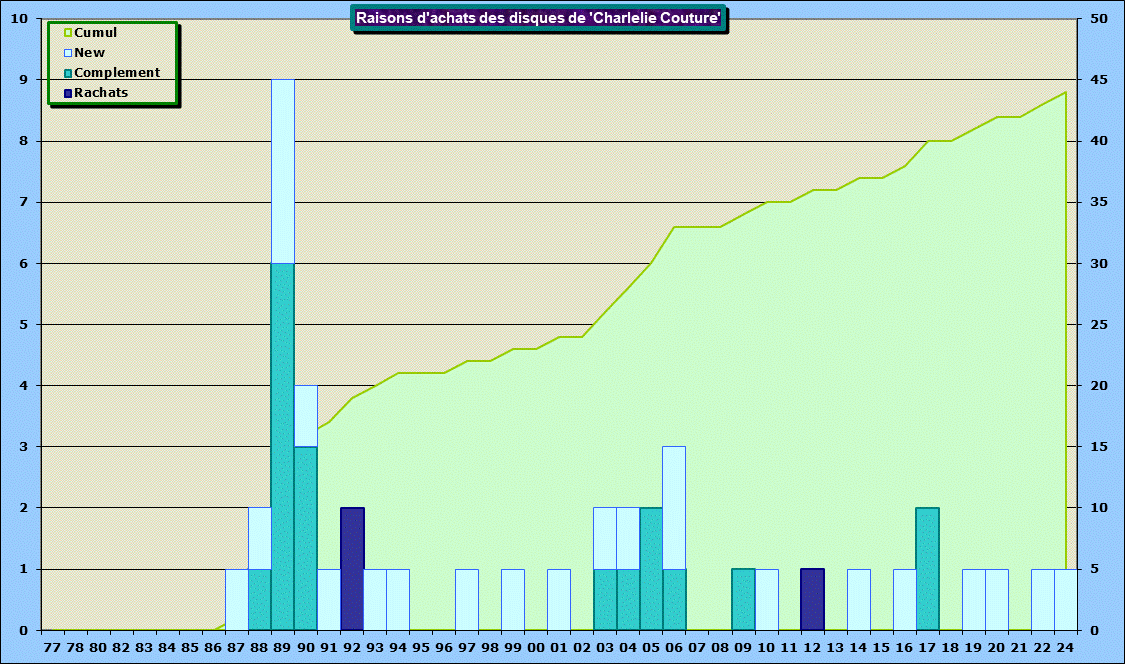Click the Complement segment of the 03 bar
The width and height of the screenshot is (1125, 664).
click(x=605, y=599)
